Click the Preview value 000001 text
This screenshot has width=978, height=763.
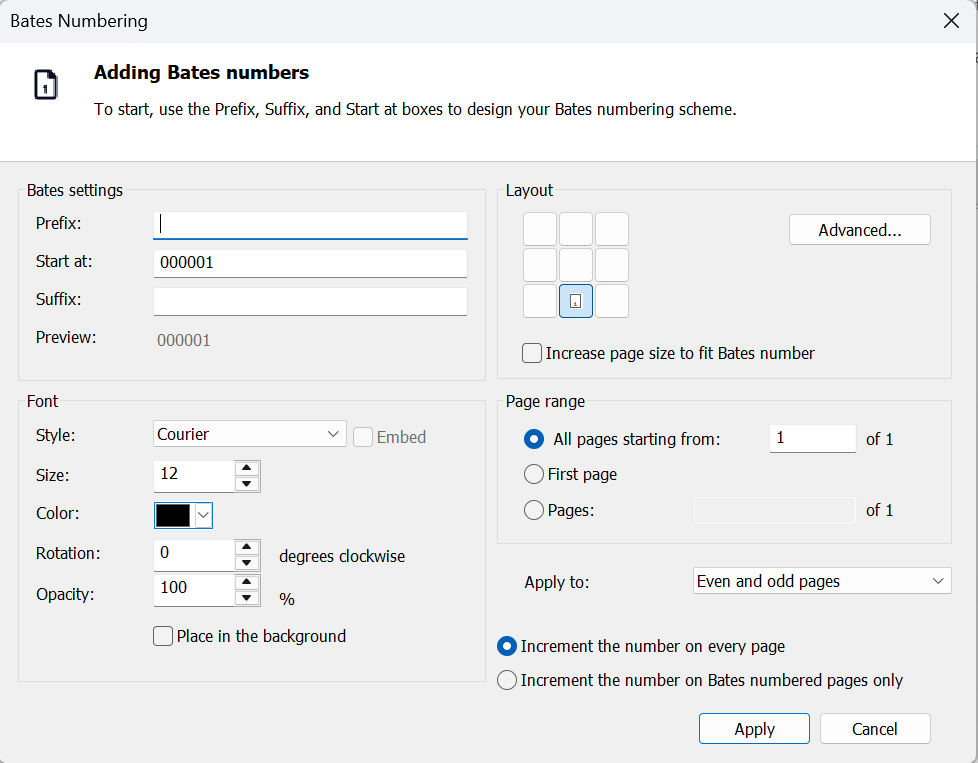183,340
